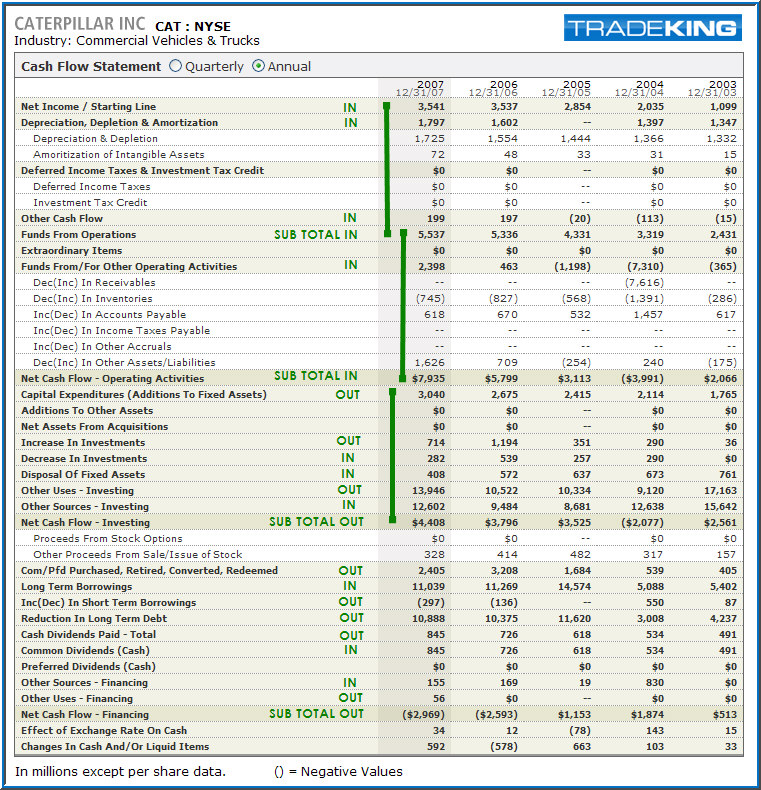Click the 2007 investing cash flow $4,408
This screenshot has height=790, width=761.
tap(428, 523)
